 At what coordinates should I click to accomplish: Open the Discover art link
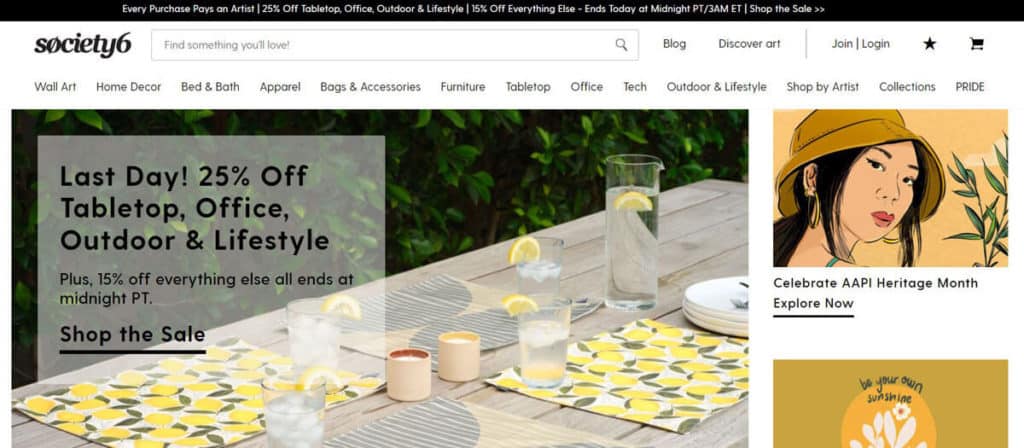click(749, 44)
